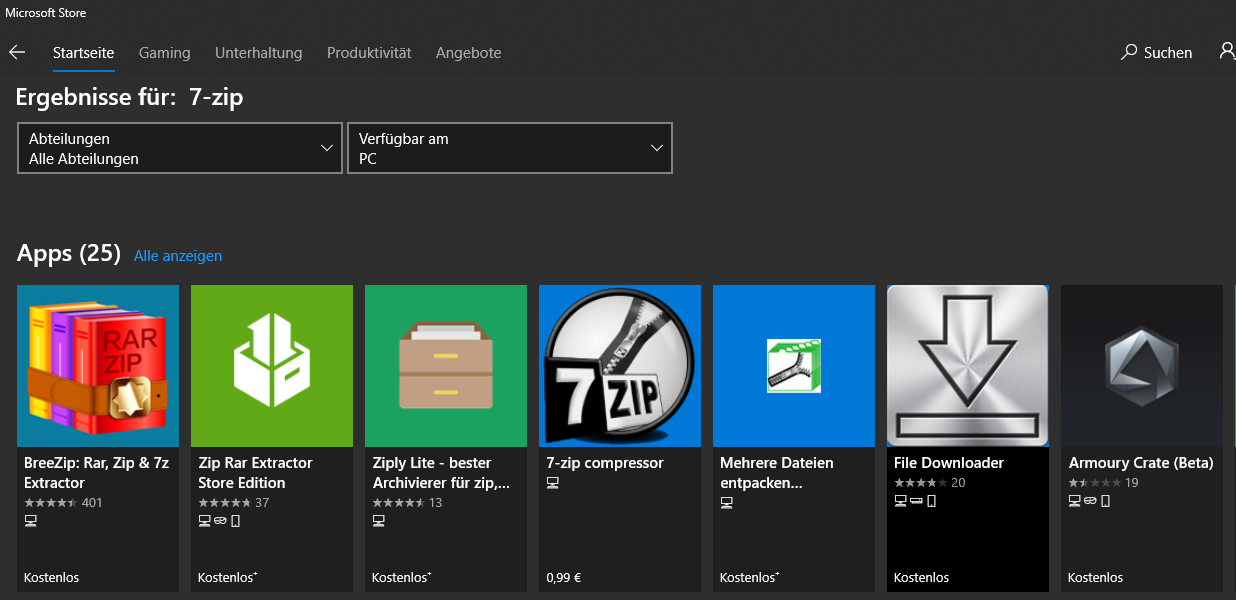Go back with the back arrow
Image resolution: width=1236 pixels, height=600 pixels.
(17, 52)
